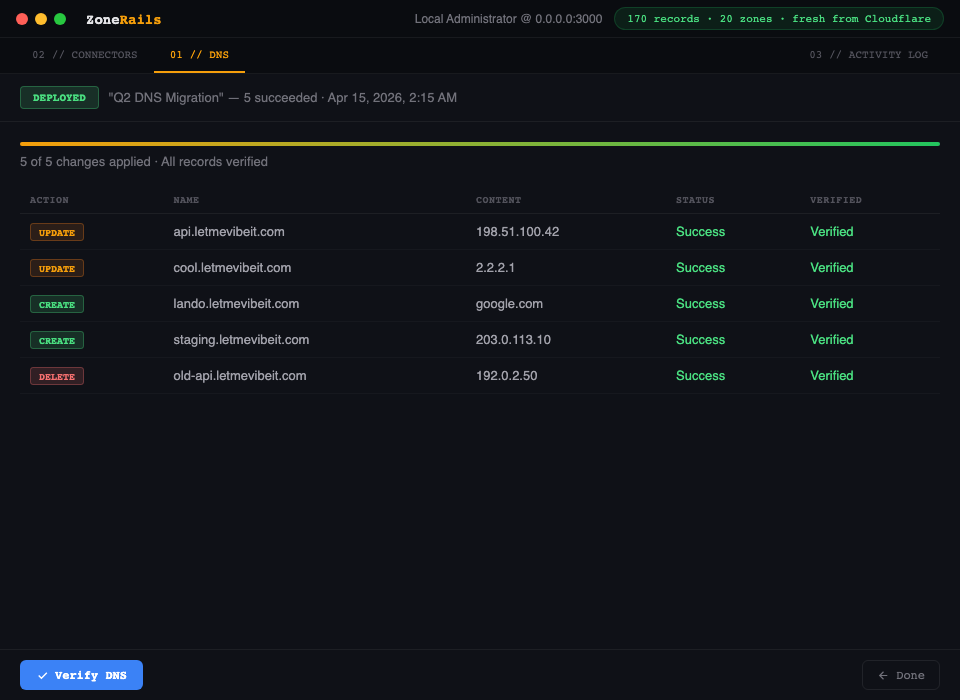Click the ACTION column header

coord(49,200)
